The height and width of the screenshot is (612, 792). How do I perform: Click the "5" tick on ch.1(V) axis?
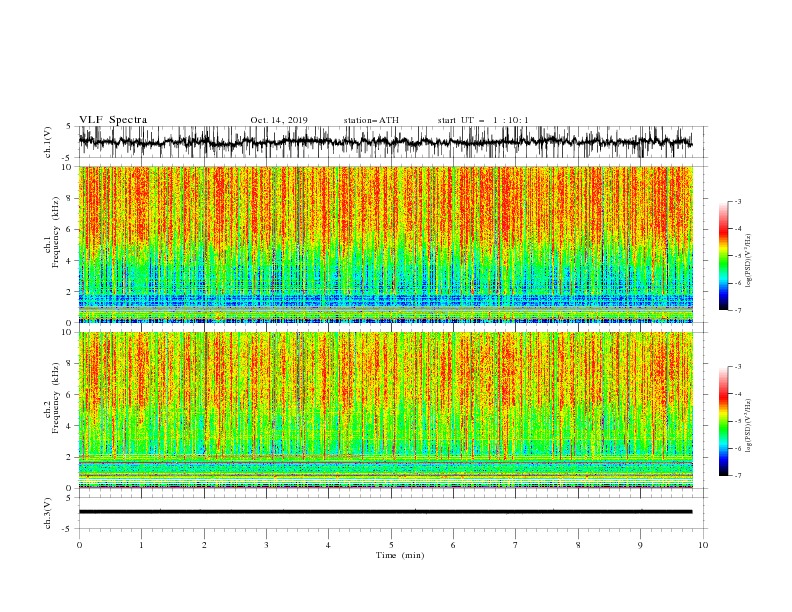69,126
